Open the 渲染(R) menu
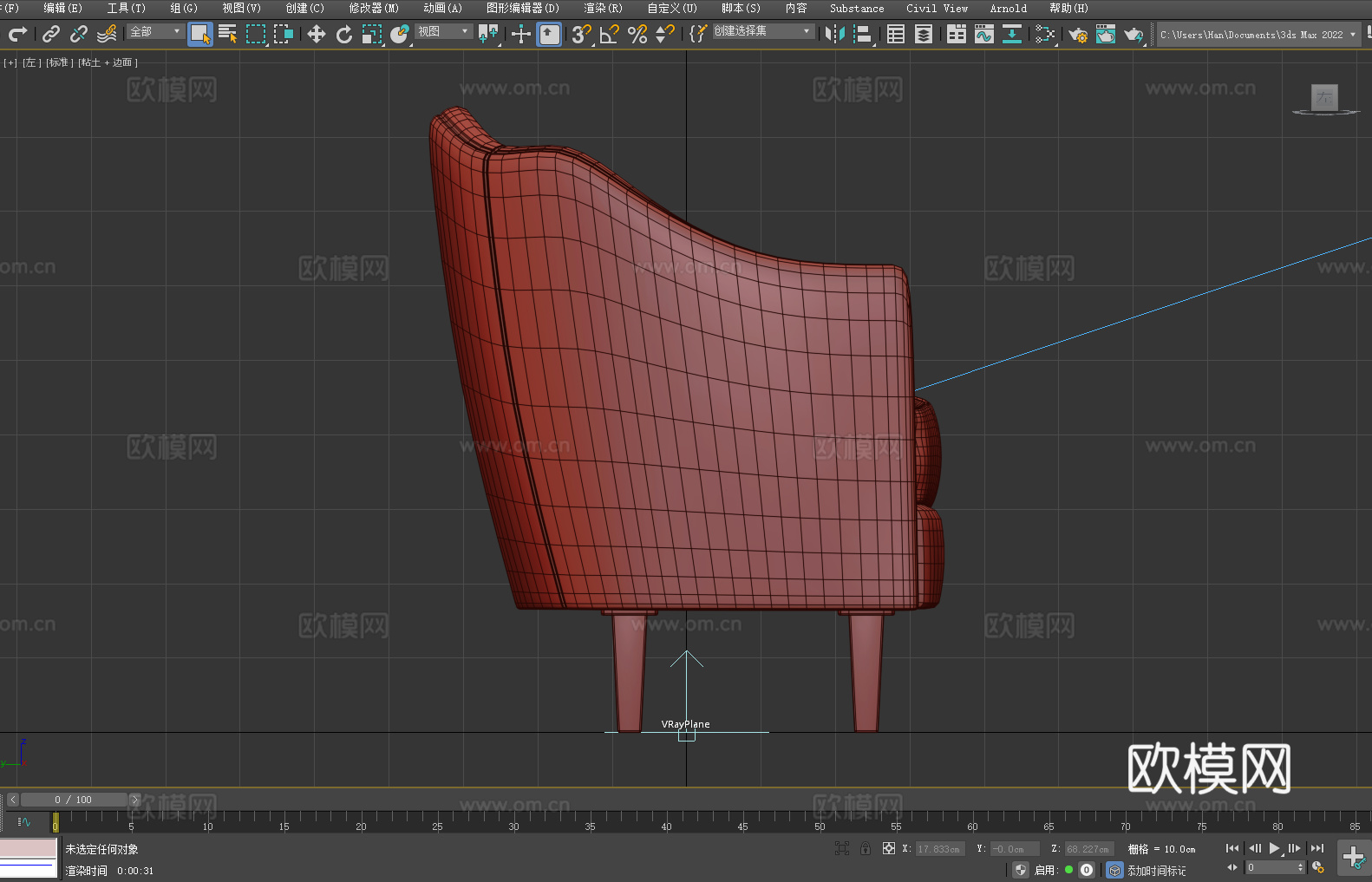The height and width of the screenshot is (882, 1372). (x=603, y=8)
